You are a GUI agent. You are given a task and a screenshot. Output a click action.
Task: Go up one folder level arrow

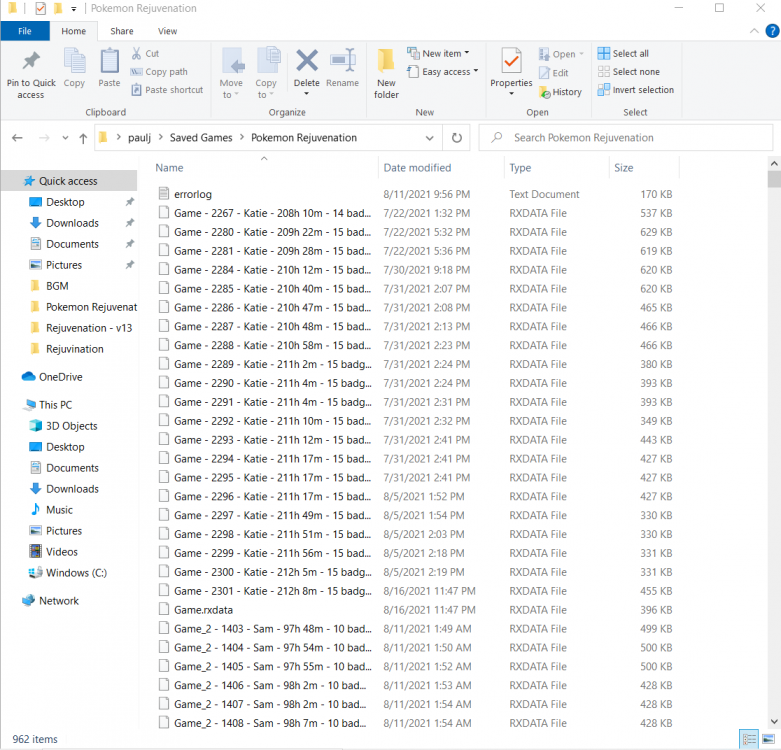(x=83, y=138)
